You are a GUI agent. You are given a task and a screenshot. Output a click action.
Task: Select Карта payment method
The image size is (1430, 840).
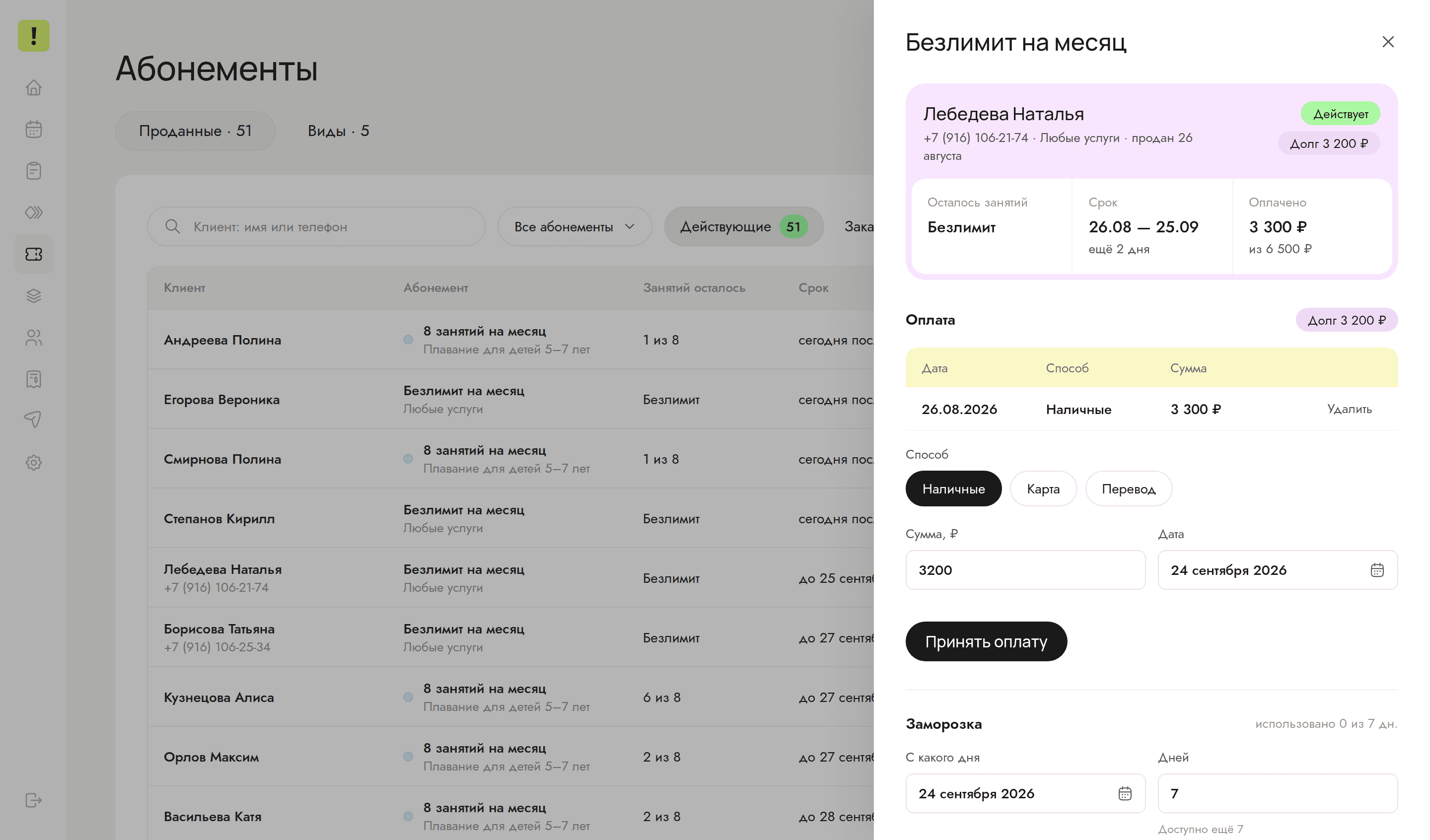tap(1043, 489)
